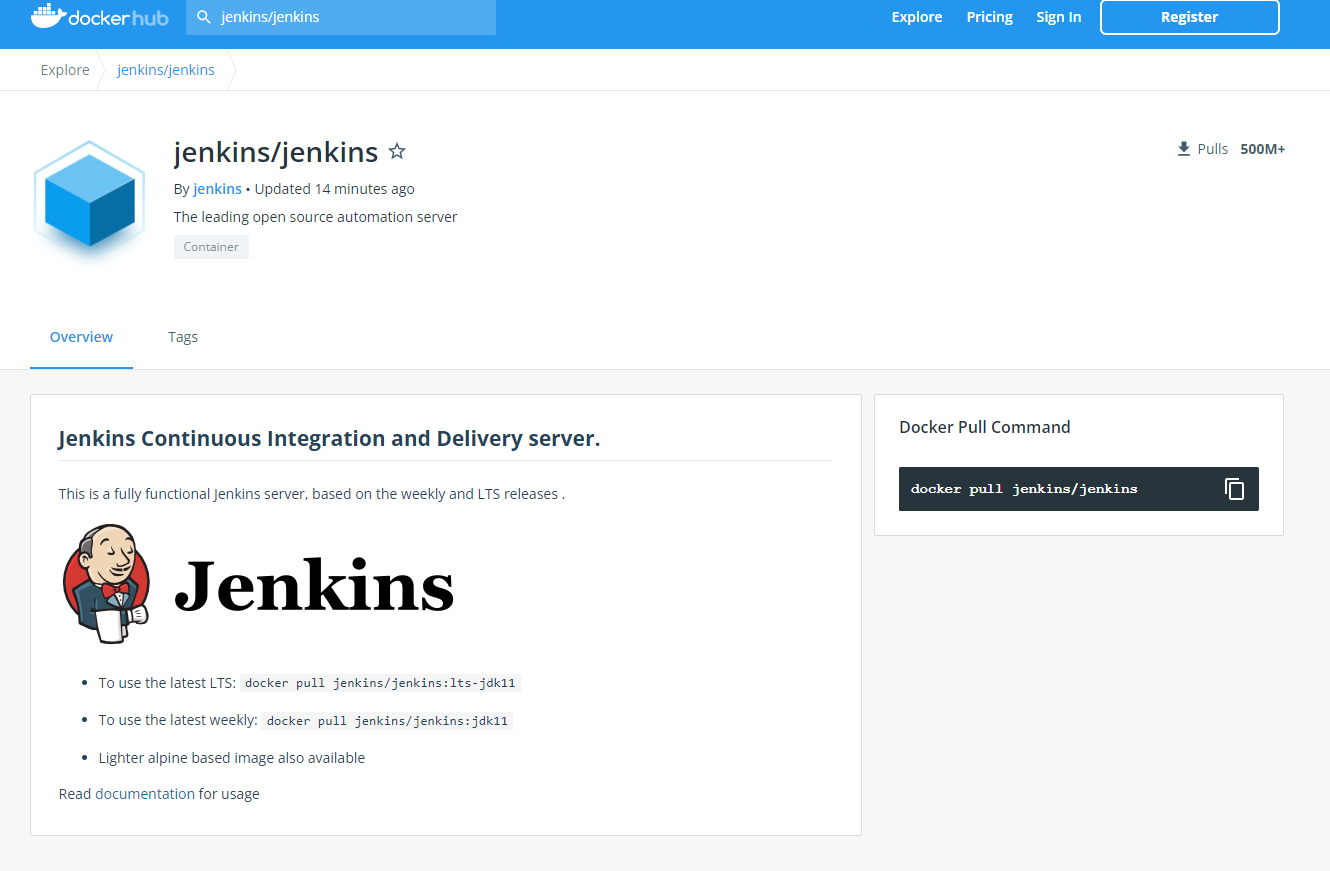Click the search magnifier icon
The image size is (1330, 871).
(204, 17)
